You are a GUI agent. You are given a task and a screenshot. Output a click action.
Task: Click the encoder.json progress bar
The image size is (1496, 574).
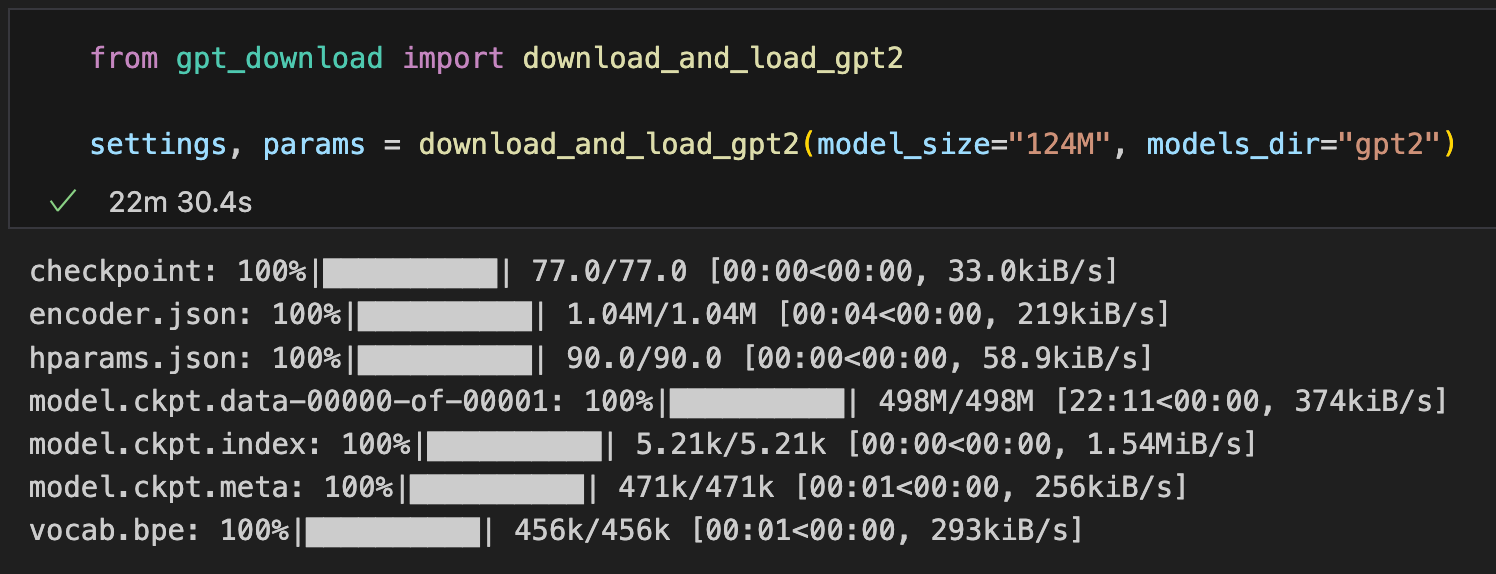(x=445, y=315)
